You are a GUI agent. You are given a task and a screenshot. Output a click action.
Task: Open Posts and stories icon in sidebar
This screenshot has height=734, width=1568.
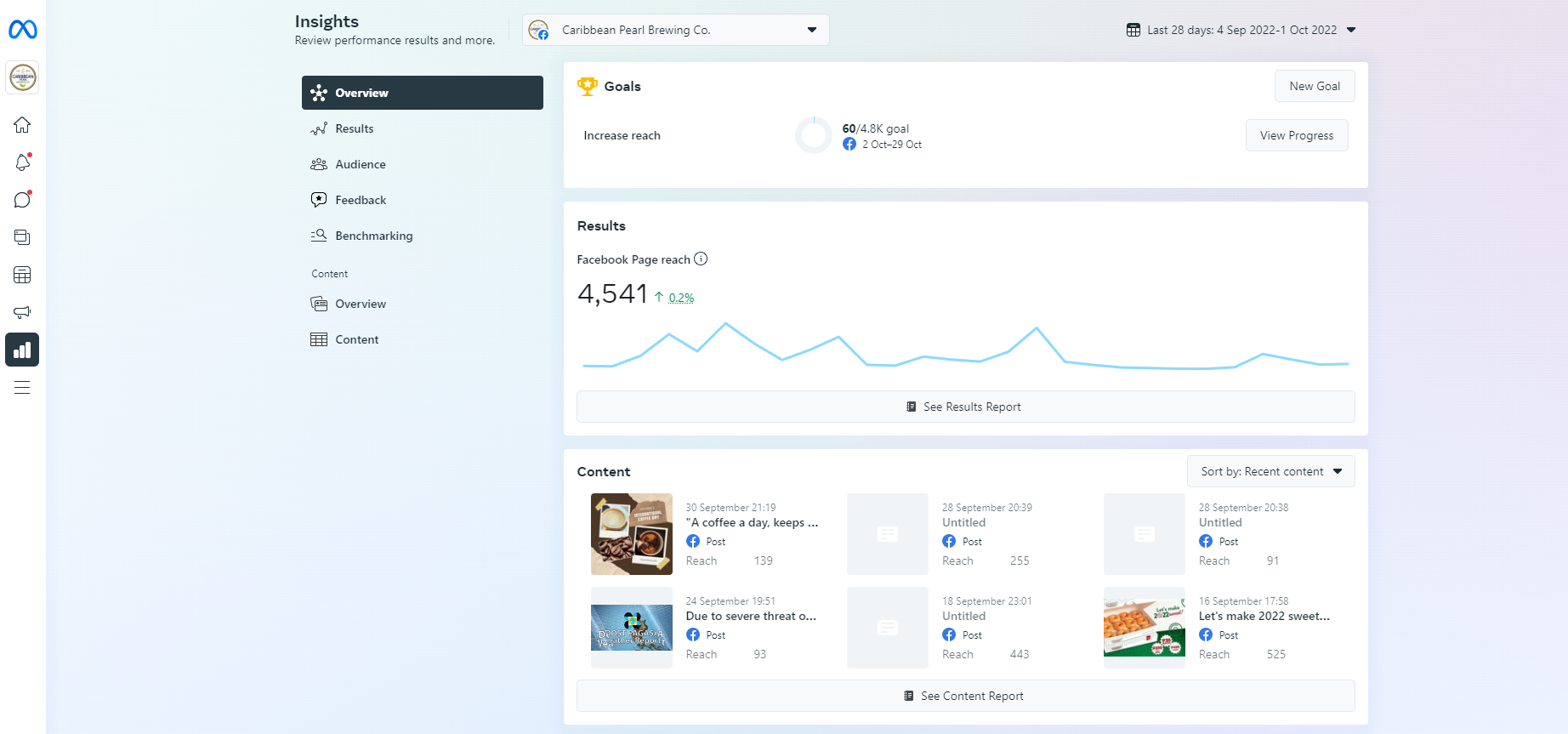(x=22, y=237)
